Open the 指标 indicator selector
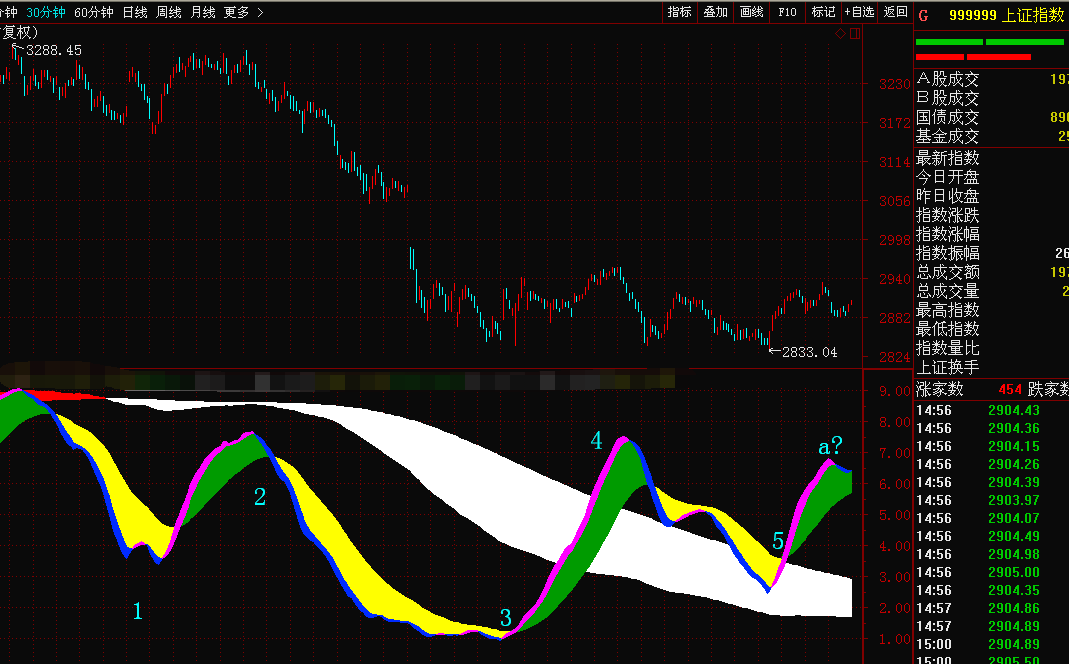 click(679, 12)
